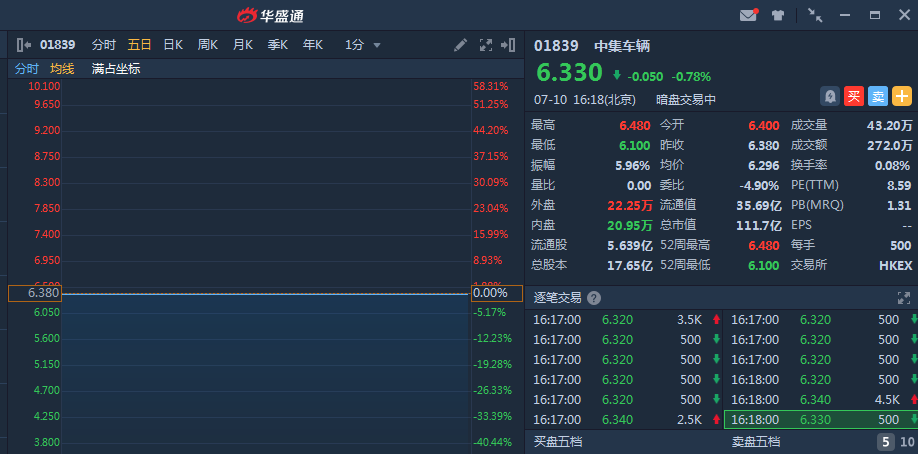Select the highlighted 16:18:00 6.330 trade row

point(821,419)
